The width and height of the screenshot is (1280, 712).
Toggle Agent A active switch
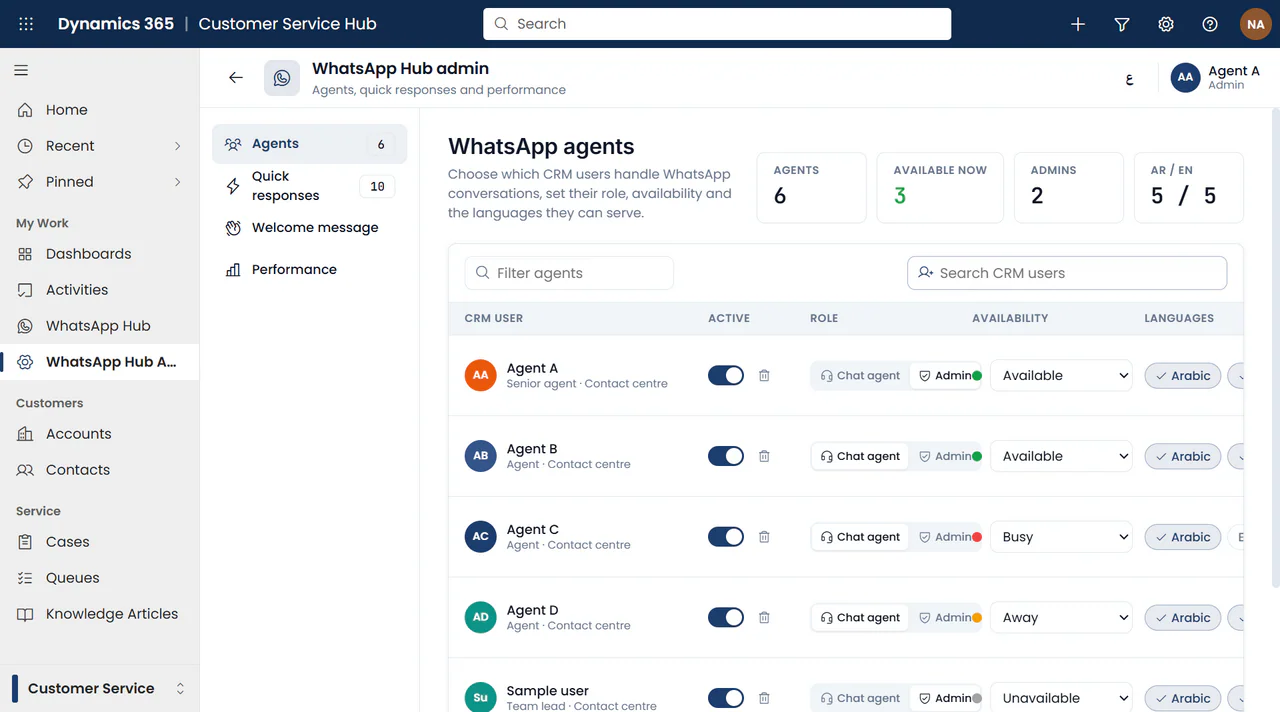(726, 376)
